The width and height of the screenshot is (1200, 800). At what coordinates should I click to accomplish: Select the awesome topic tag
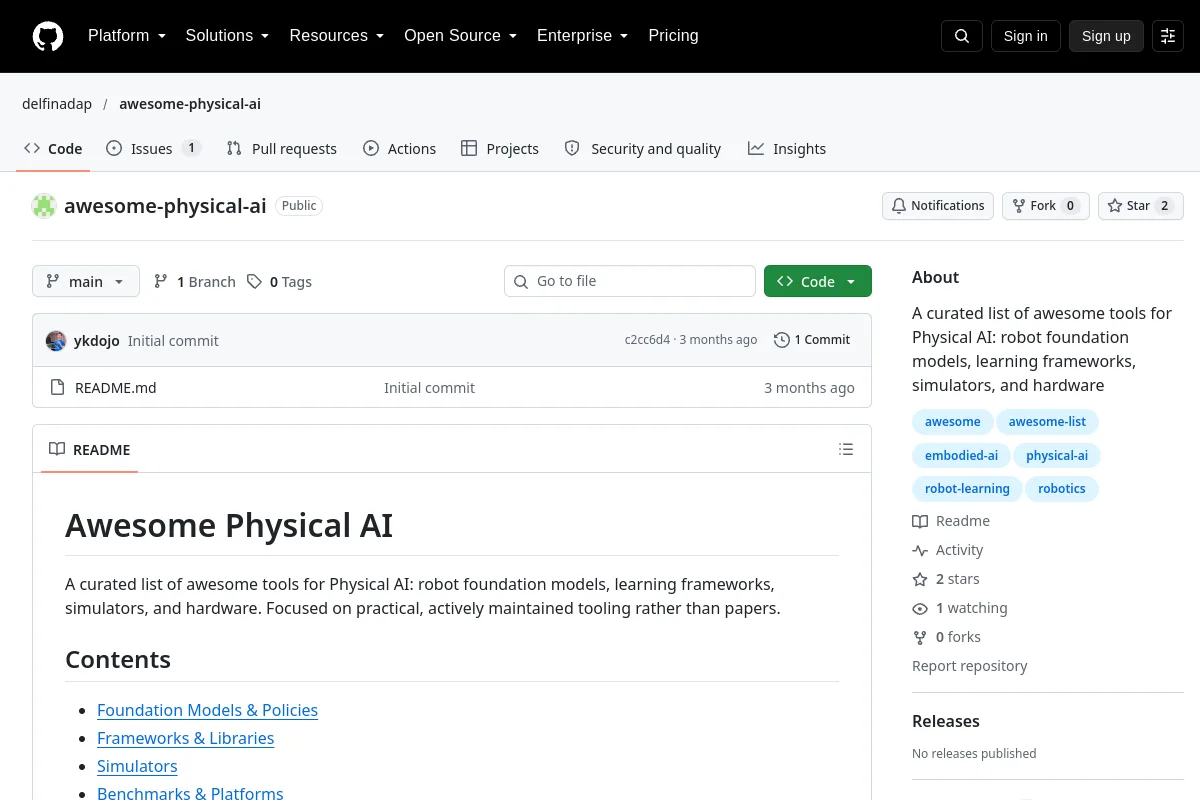(x=952, y=422)
